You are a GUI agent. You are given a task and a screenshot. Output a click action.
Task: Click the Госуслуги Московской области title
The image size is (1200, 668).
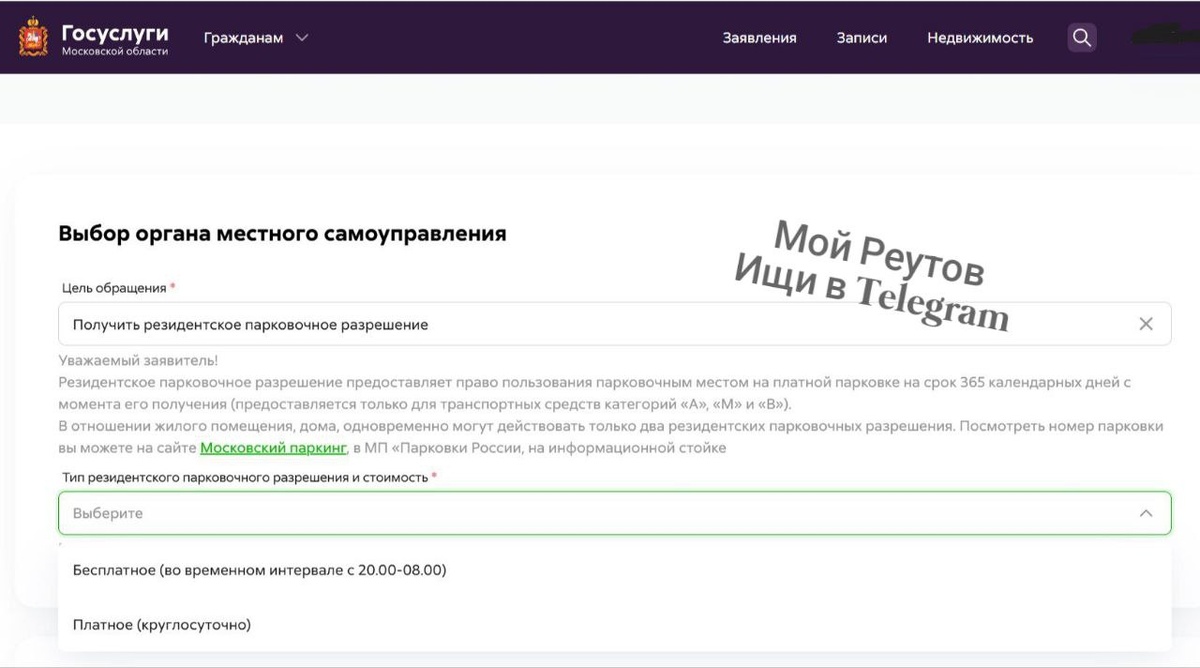coord(115,38)
